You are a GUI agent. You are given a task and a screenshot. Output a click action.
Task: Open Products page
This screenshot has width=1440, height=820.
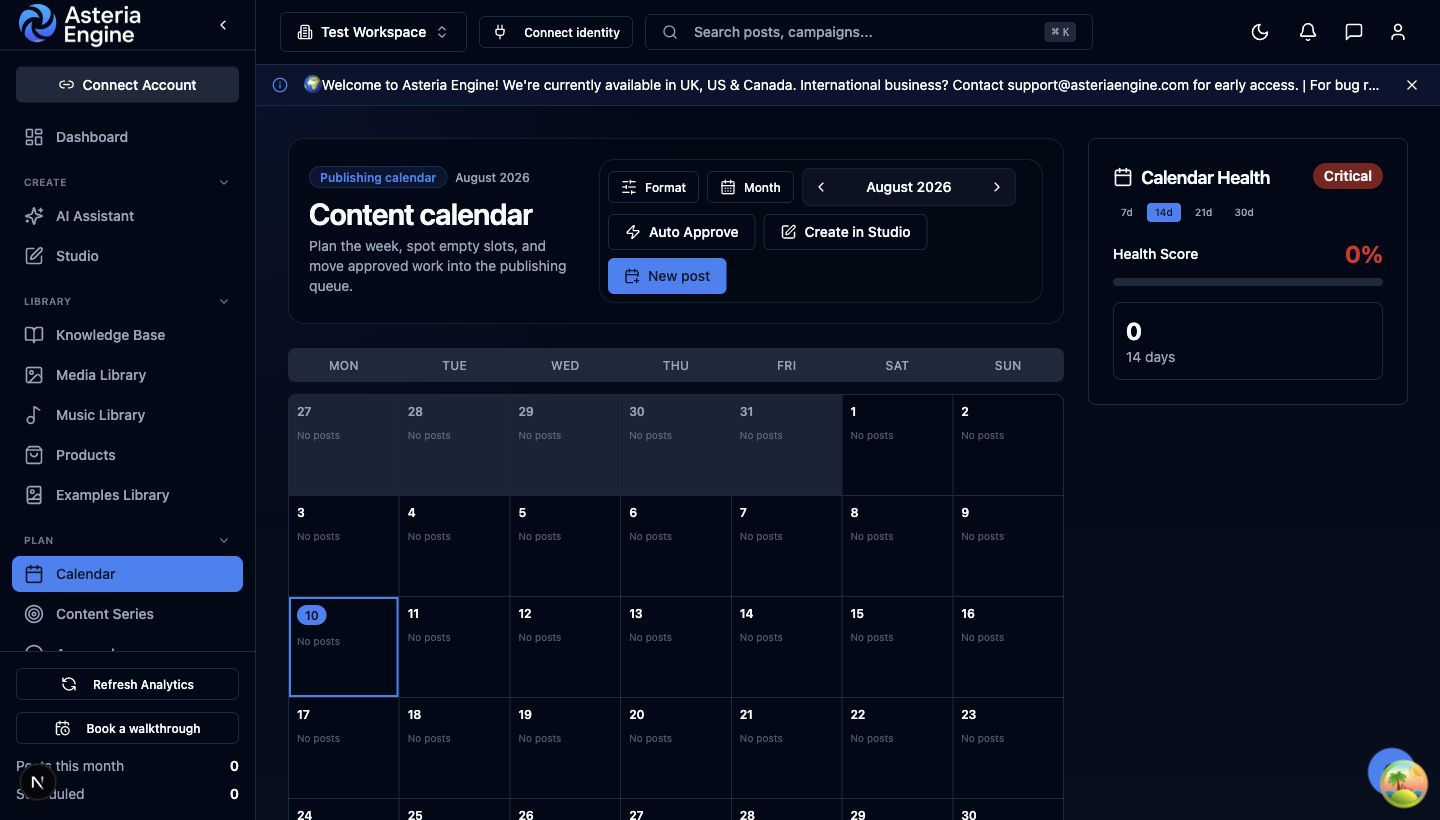[127, 455]
